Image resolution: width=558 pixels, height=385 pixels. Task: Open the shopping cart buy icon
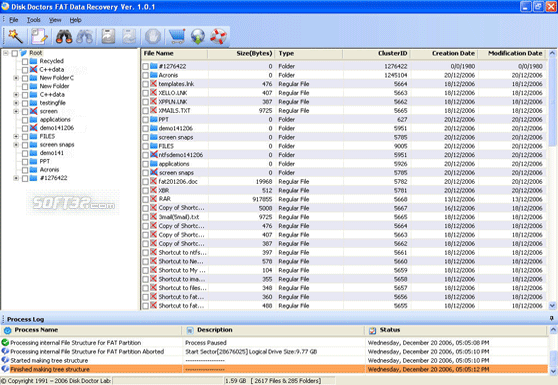(x=177, y=36)
